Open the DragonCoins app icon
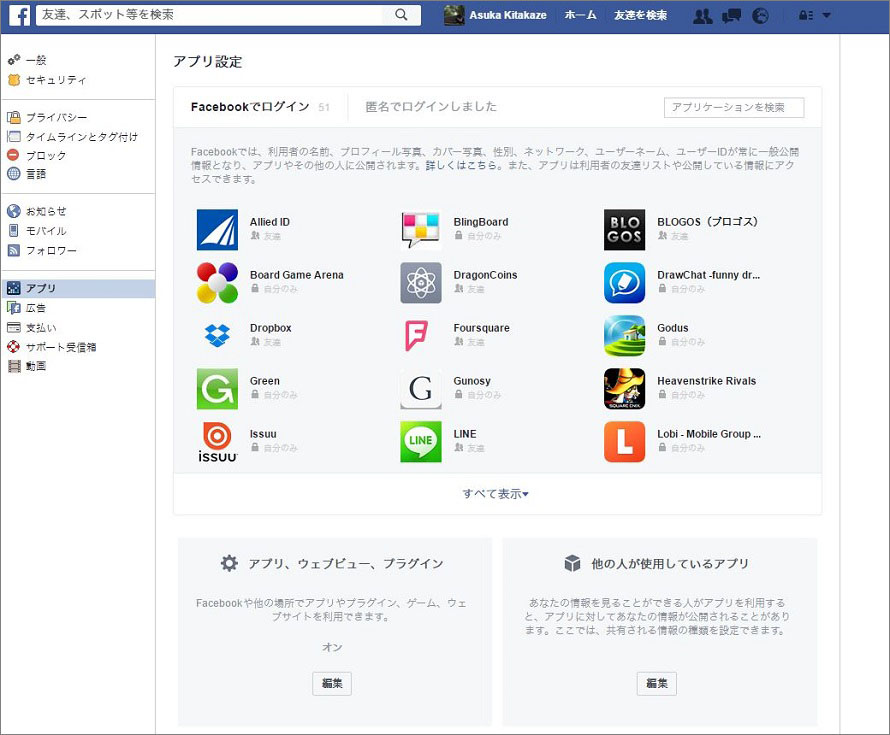Screen dimensions: 890x735 [x=421, y=283]
